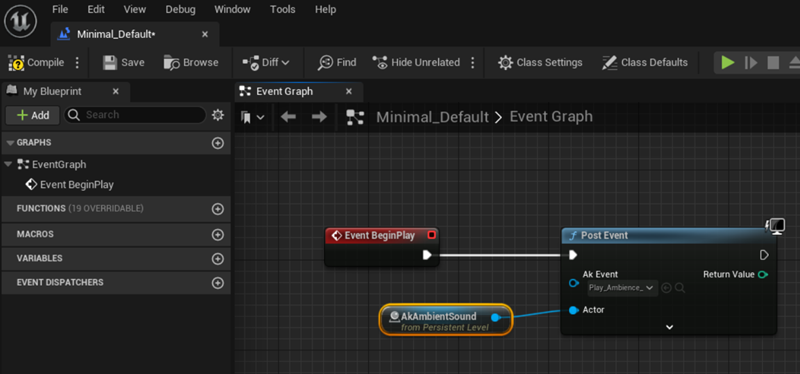The height and width of the screenshot is (374, 800).
Task: Open the Ak Event Play_Ambience dropdown
Action: point(622,288)
